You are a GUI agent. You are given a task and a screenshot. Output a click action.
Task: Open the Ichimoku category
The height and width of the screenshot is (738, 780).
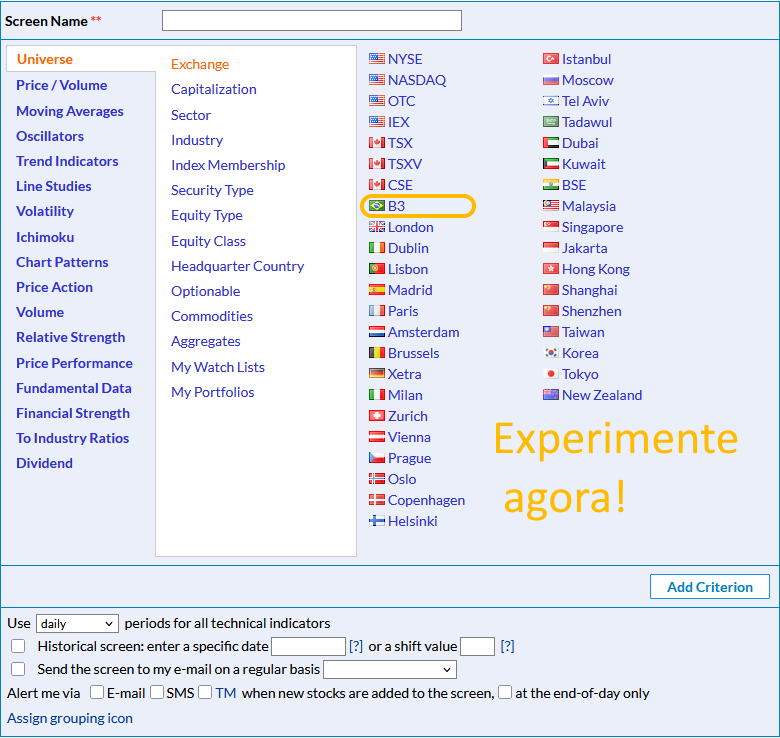tap(45, 237)
